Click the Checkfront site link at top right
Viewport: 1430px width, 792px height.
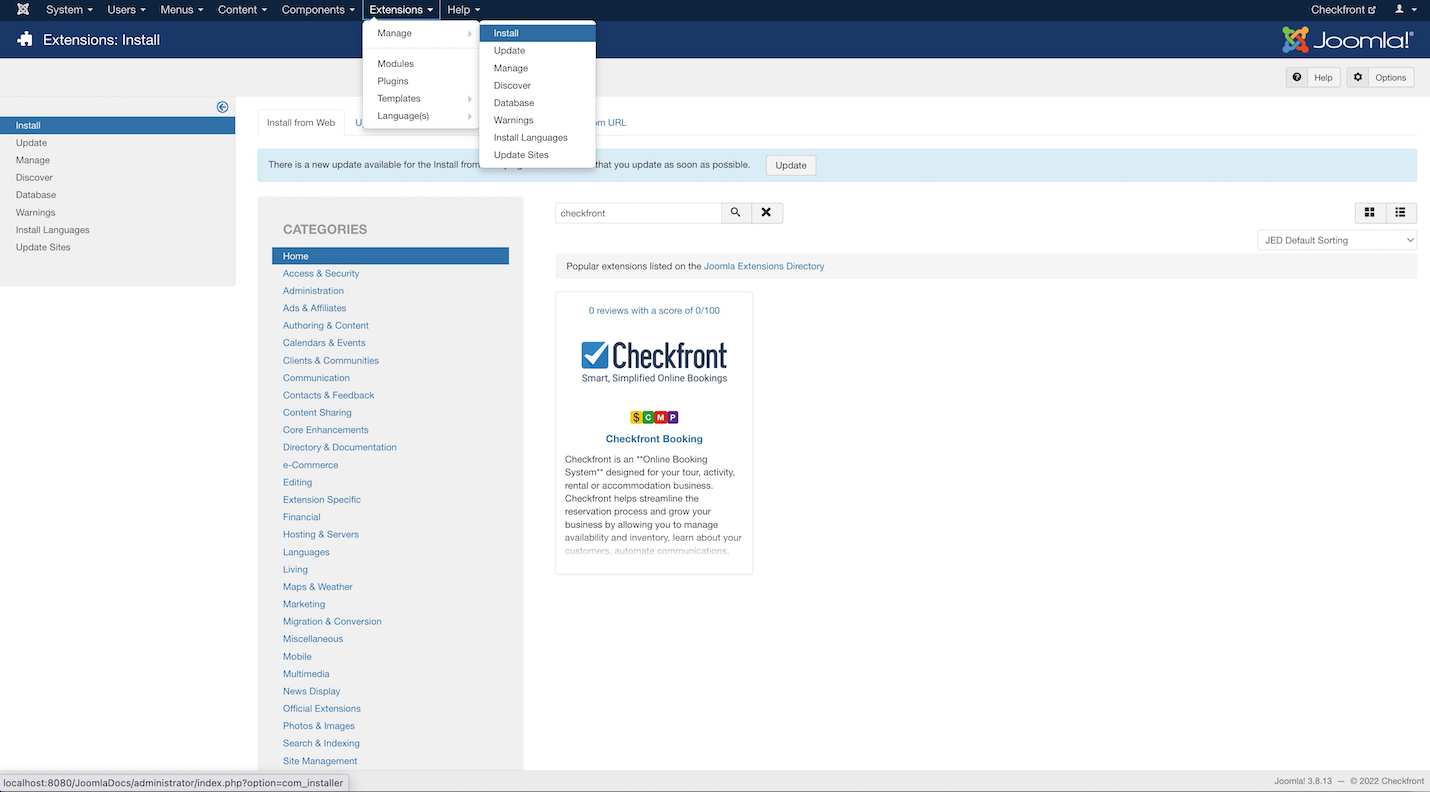tap(1343, 10)
